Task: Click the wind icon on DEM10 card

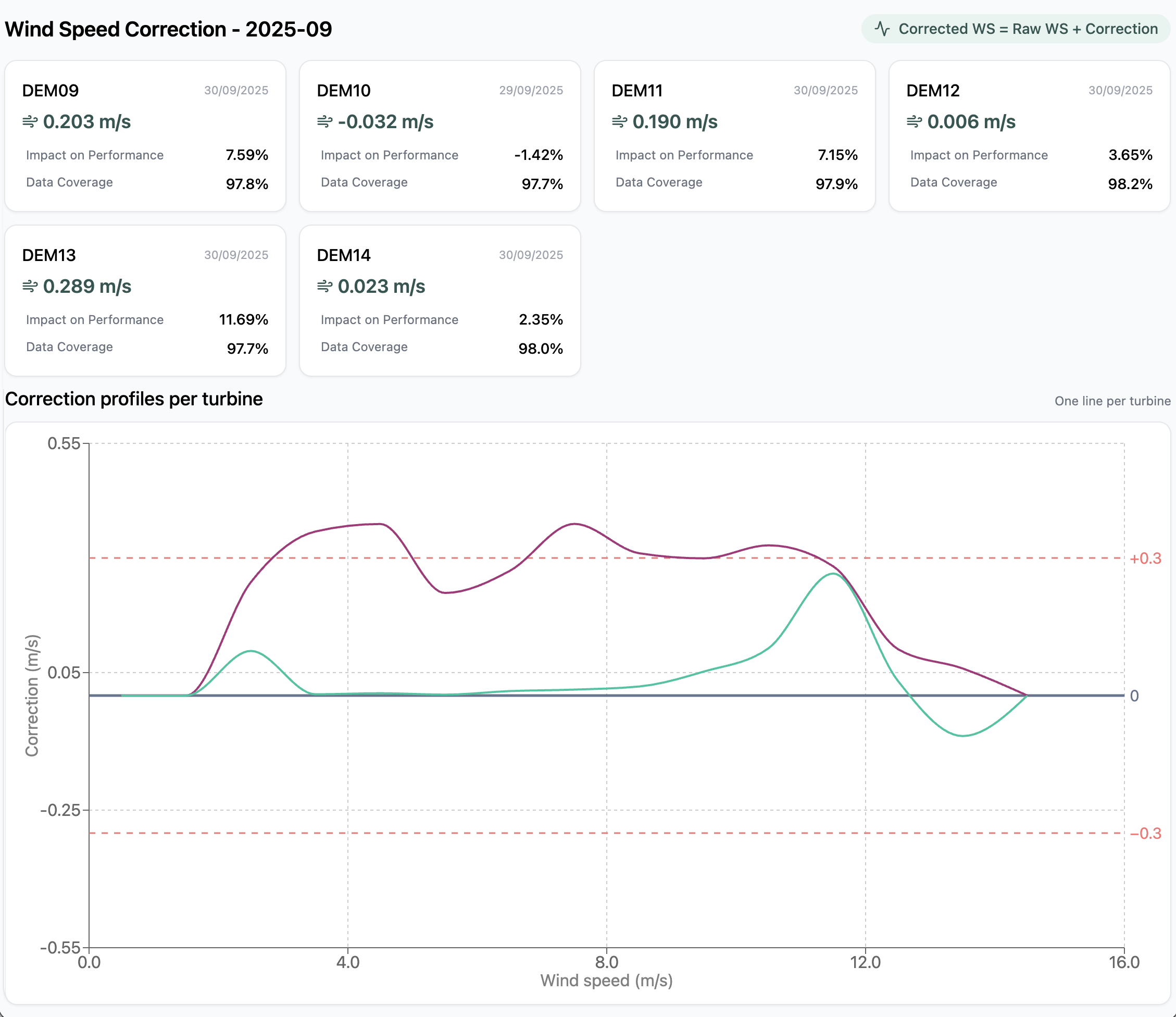Action: point(324,121)
